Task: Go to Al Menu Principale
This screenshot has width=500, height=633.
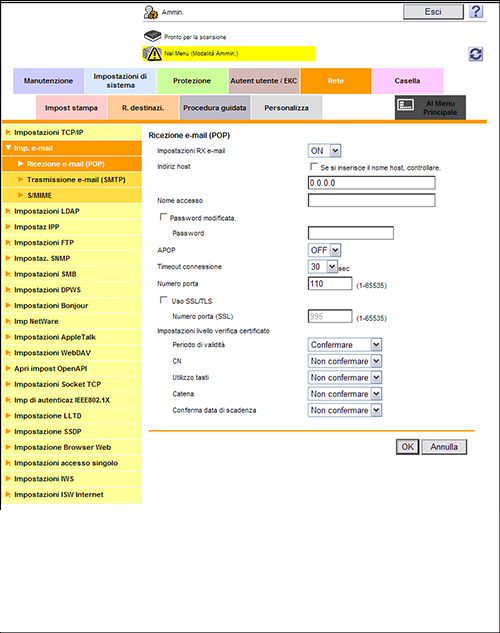Action: (x=430, y=107)
